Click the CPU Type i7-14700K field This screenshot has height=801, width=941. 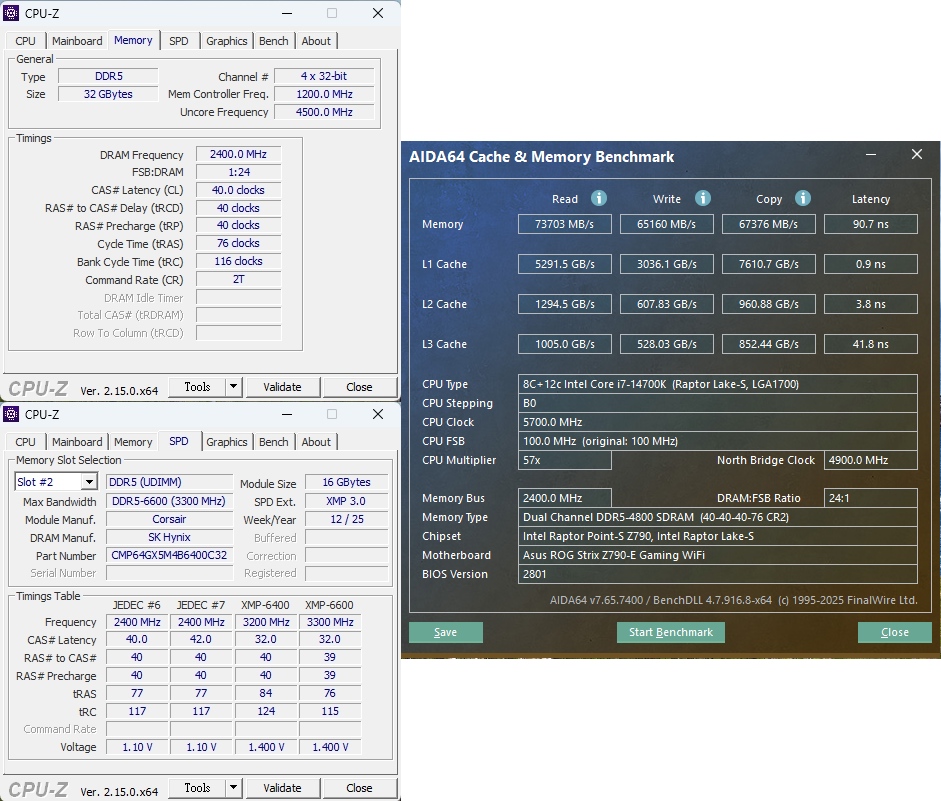pyautogui.click(x=717, y=384)
